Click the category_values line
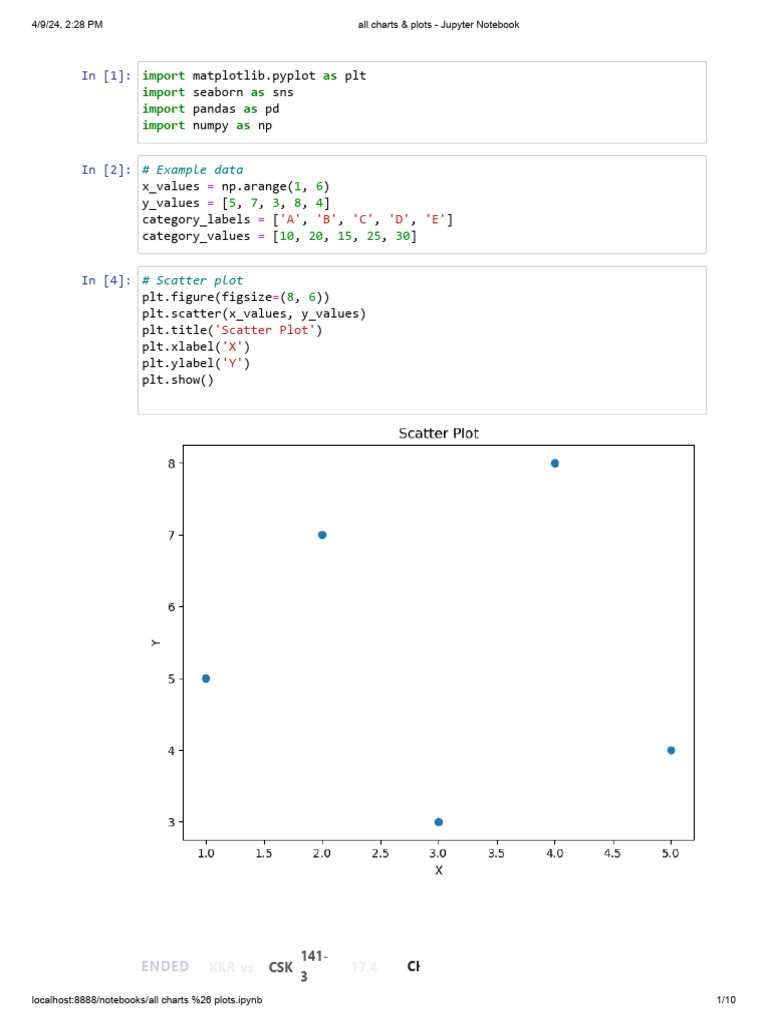Screen dimensions: 768x1024 tap(279, 236)
